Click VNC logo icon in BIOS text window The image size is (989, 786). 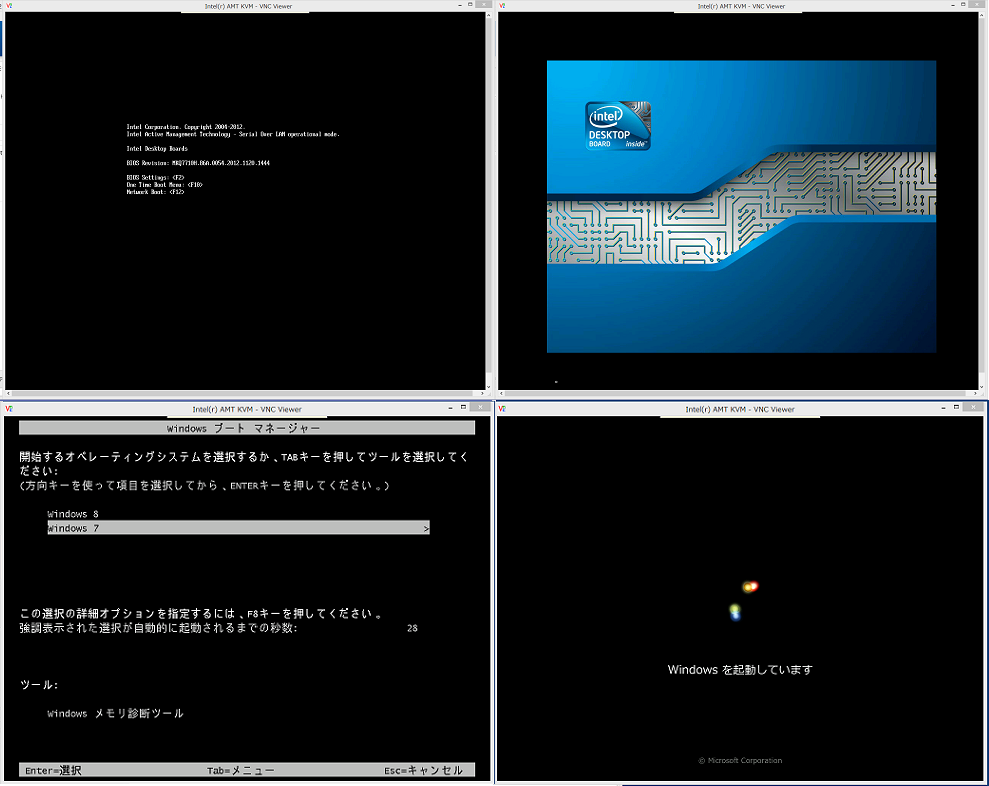9,6
